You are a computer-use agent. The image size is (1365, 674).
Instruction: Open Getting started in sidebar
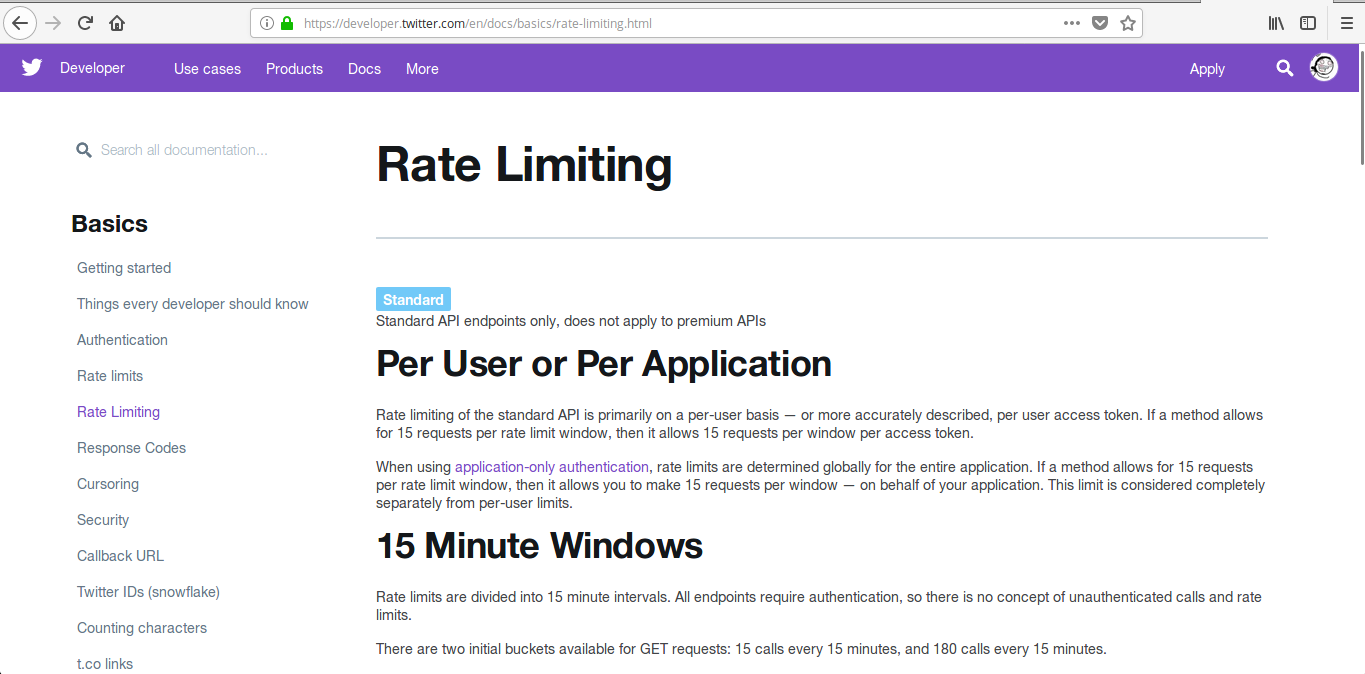click(x=124, y=268)
